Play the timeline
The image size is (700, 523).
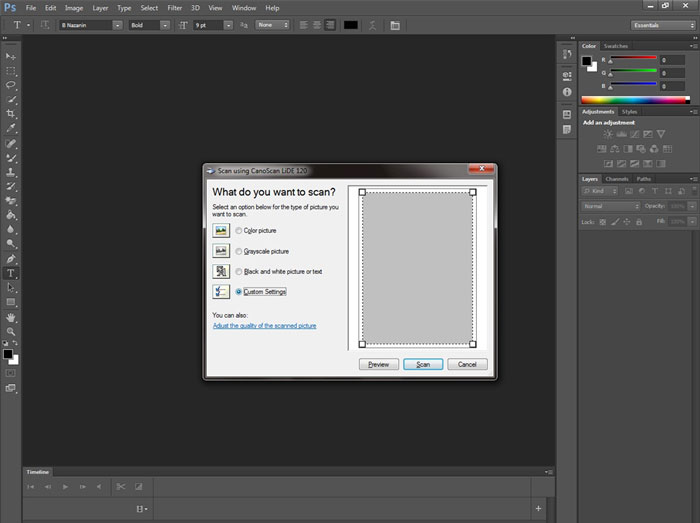(65, 486)
